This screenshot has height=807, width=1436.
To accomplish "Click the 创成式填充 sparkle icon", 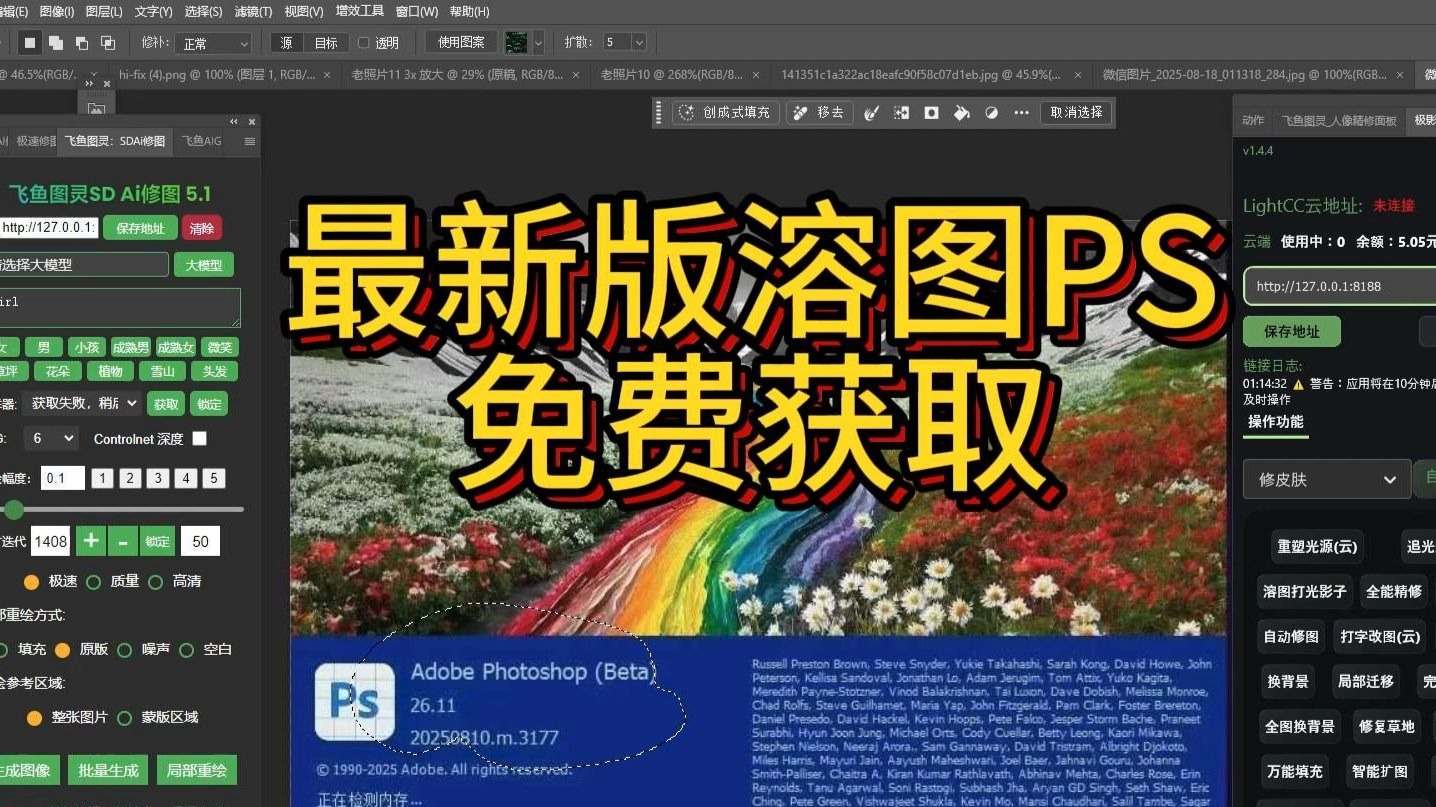I will 686,113.
